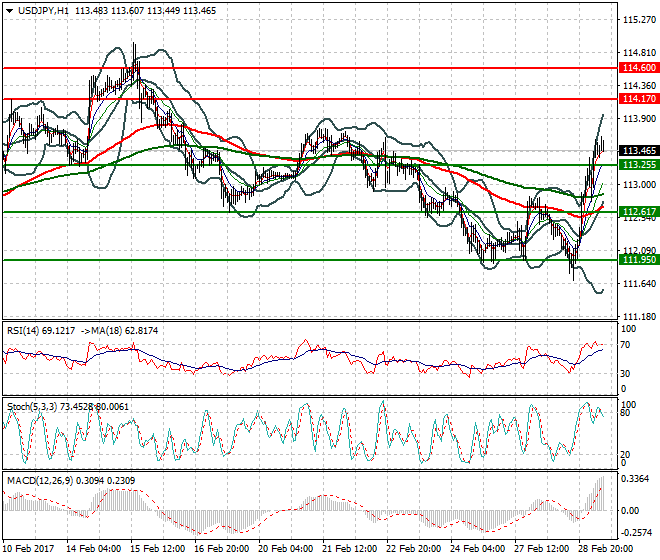660x560 pixels.
Task: Click the arrow beside the USDJPY,H1 title
Action: [x=9, y=8]
